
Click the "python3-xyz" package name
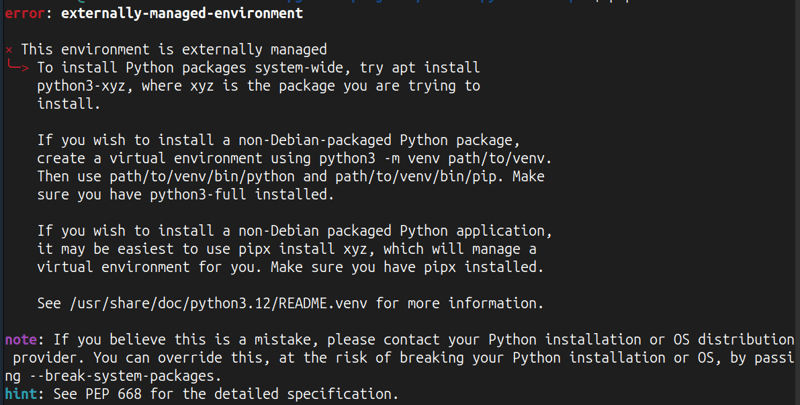pos(81,86)
